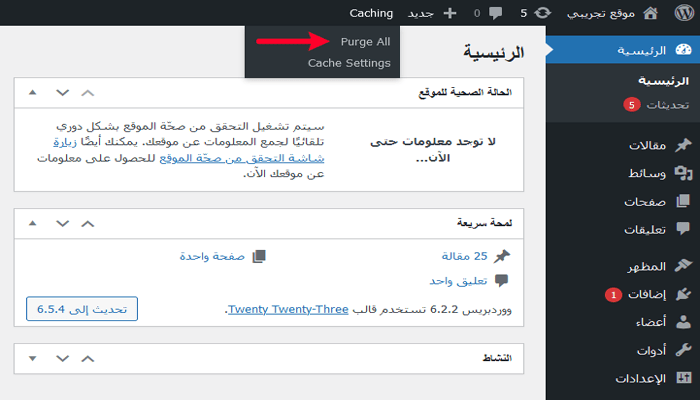700x400 pixels.
Task: Open Cache Settings in Caching menu
Action: (x=349, y=63)
